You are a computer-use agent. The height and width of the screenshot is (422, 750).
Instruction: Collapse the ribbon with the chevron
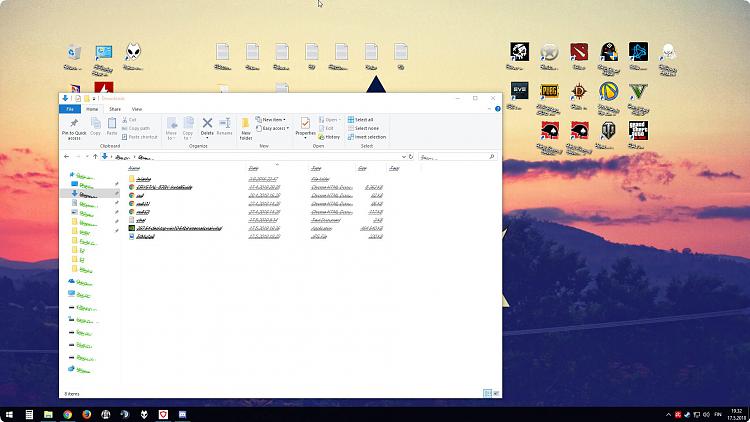489,109
